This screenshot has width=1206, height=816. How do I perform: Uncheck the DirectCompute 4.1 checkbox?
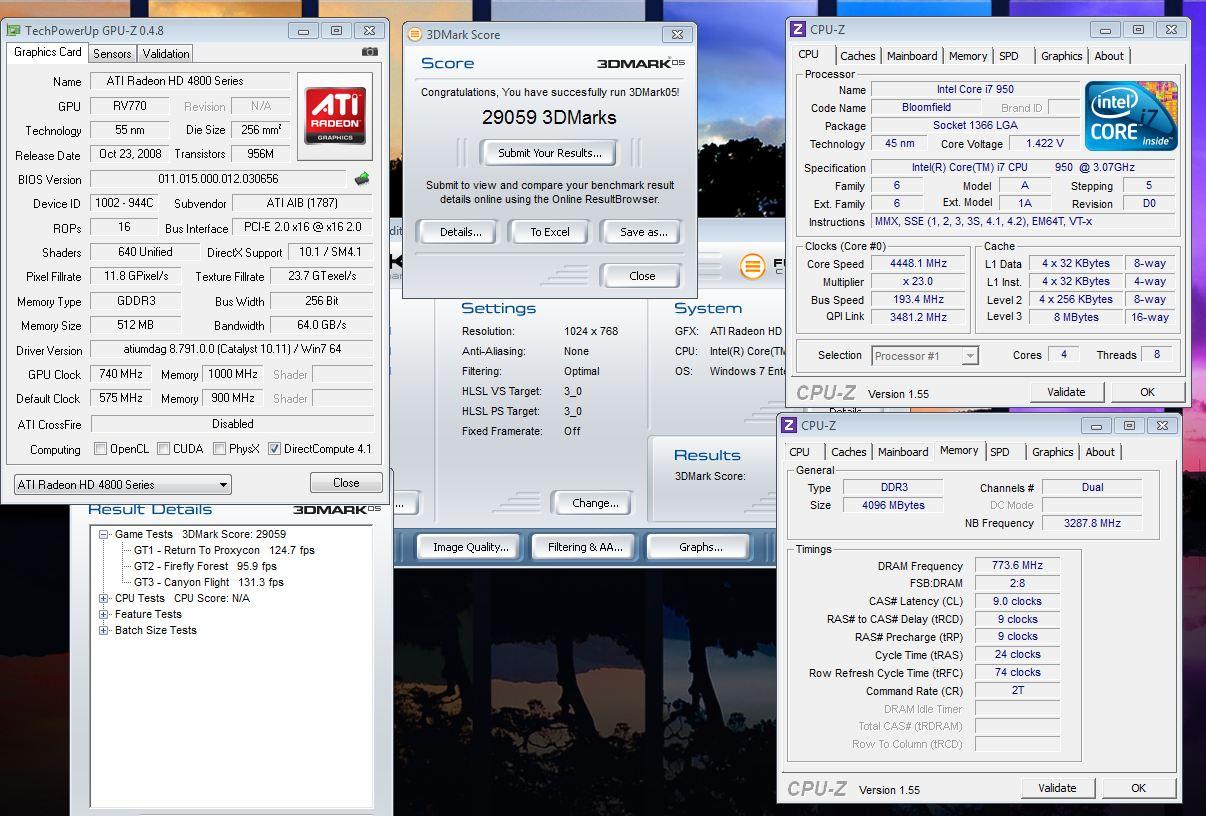274,449
